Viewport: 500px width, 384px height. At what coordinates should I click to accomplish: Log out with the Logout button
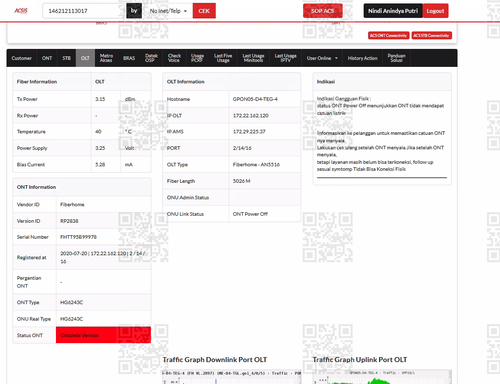[x=435, y=11]
